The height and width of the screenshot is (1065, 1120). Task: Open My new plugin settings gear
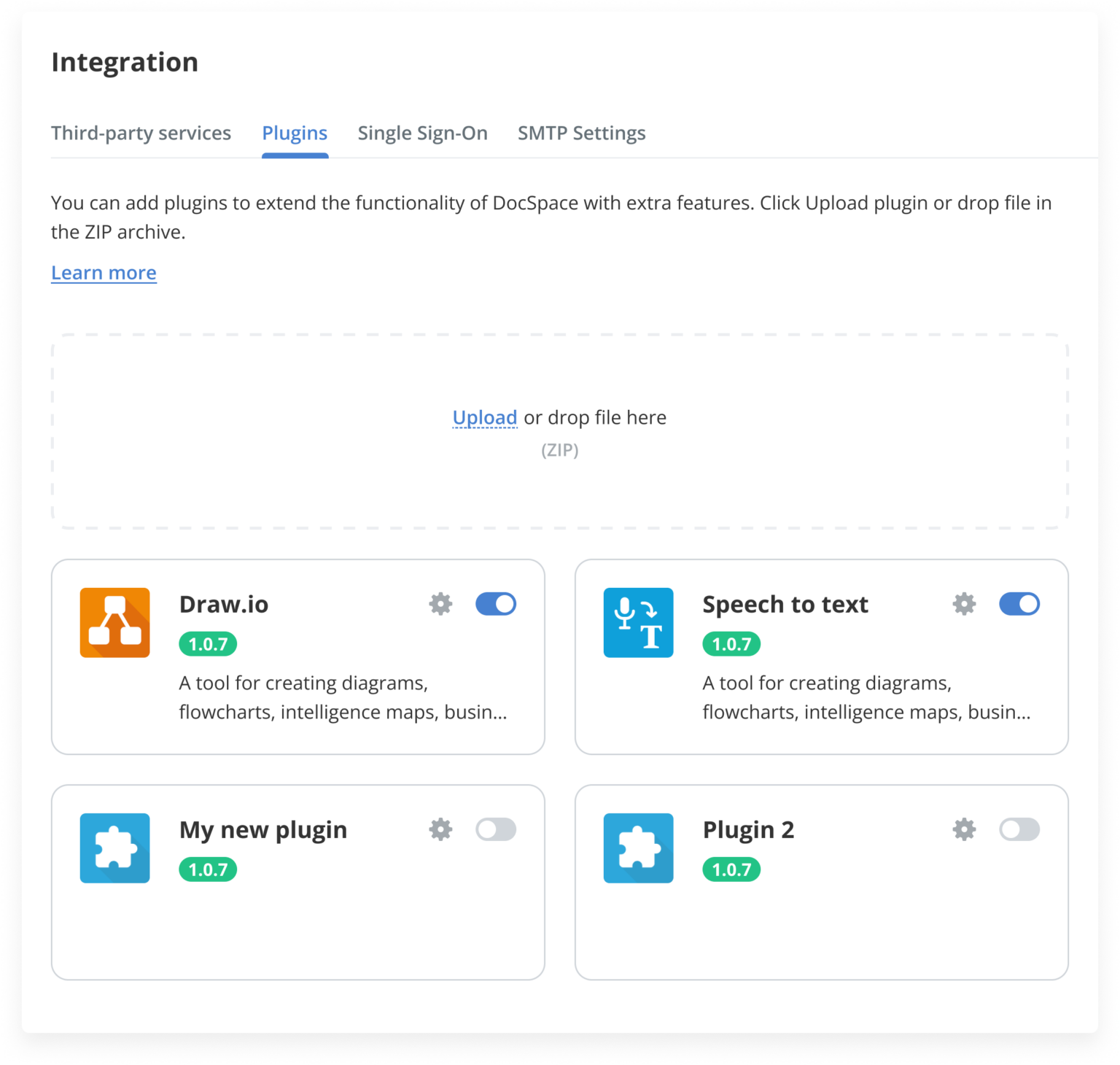[x=440, y=829]
